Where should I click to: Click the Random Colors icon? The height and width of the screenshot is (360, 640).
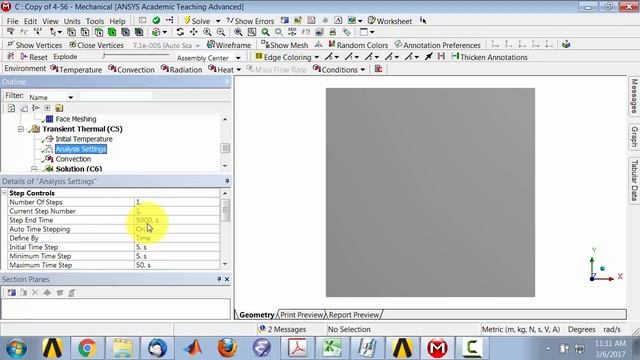[x=332, y=44]
